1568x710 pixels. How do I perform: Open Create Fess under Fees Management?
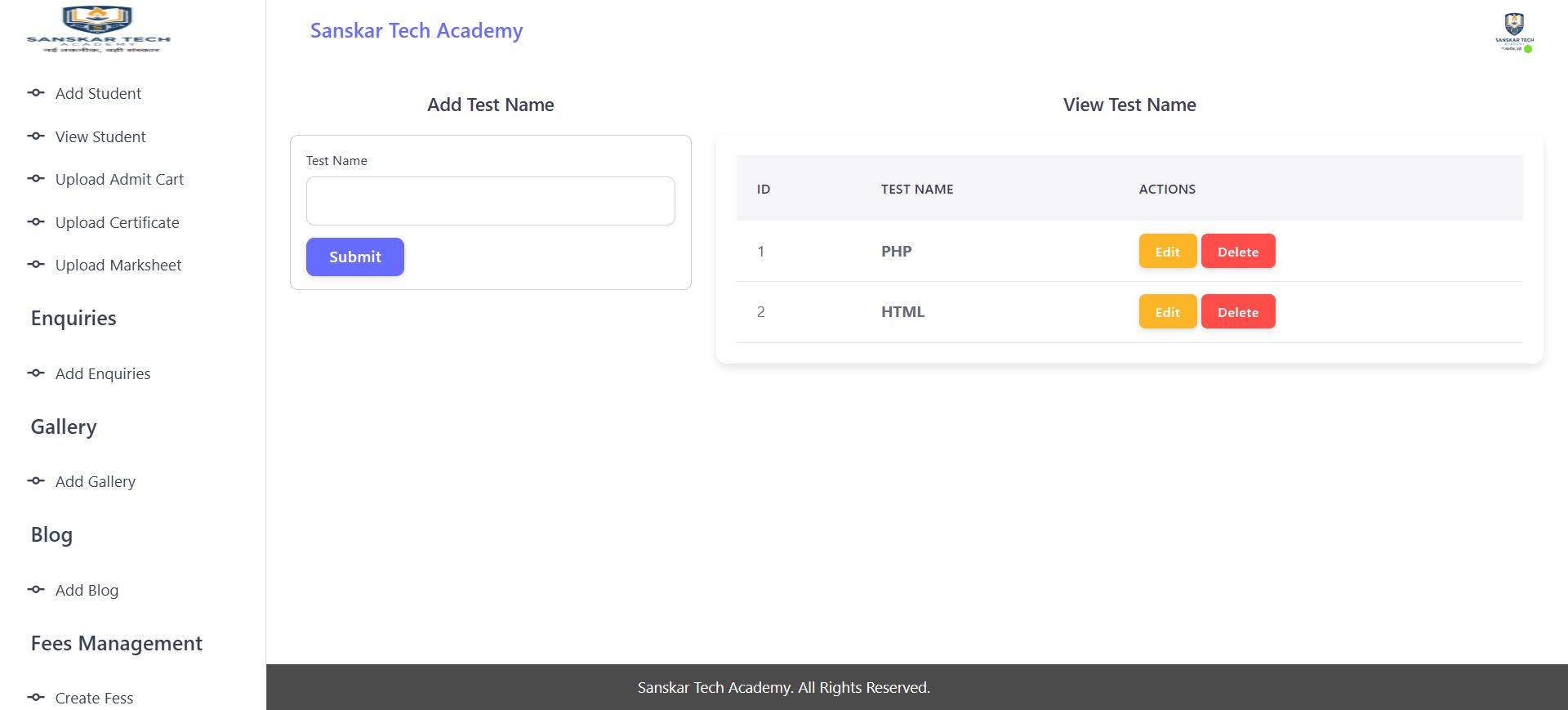[94, 698]
